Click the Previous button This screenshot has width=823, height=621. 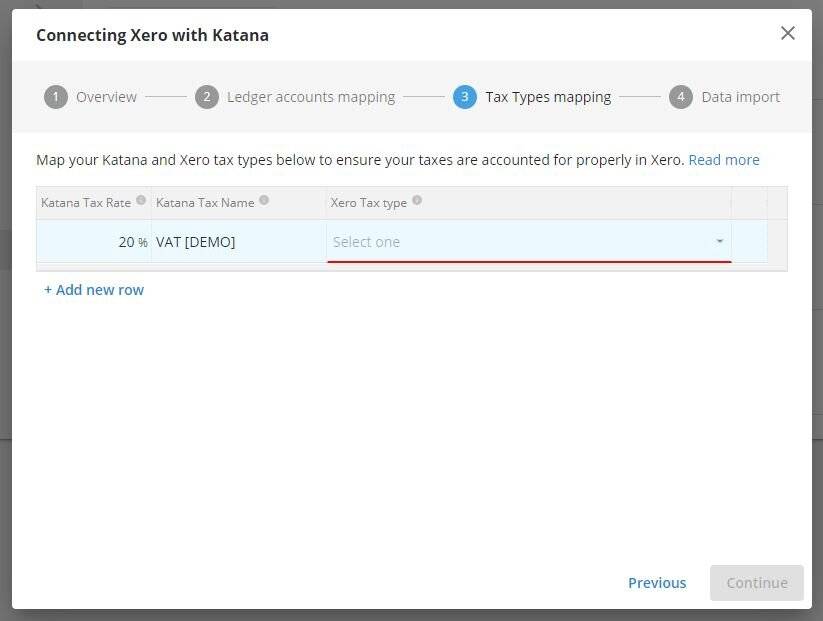657,583
